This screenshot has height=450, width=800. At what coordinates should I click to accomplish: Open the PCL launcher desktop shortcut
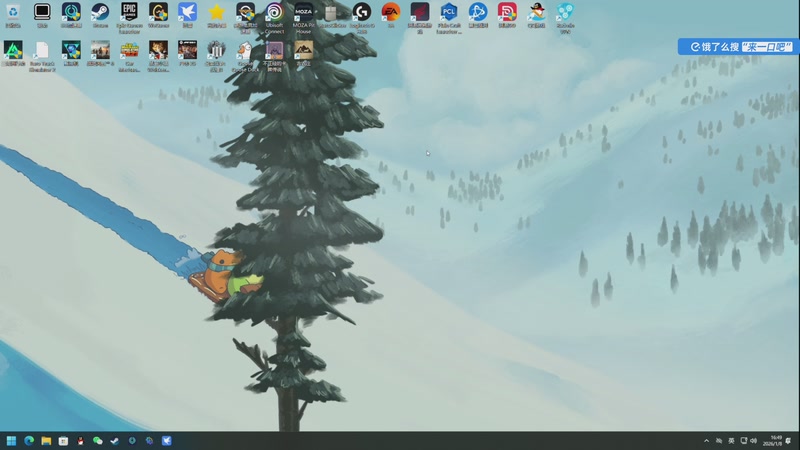pos(449,17)
